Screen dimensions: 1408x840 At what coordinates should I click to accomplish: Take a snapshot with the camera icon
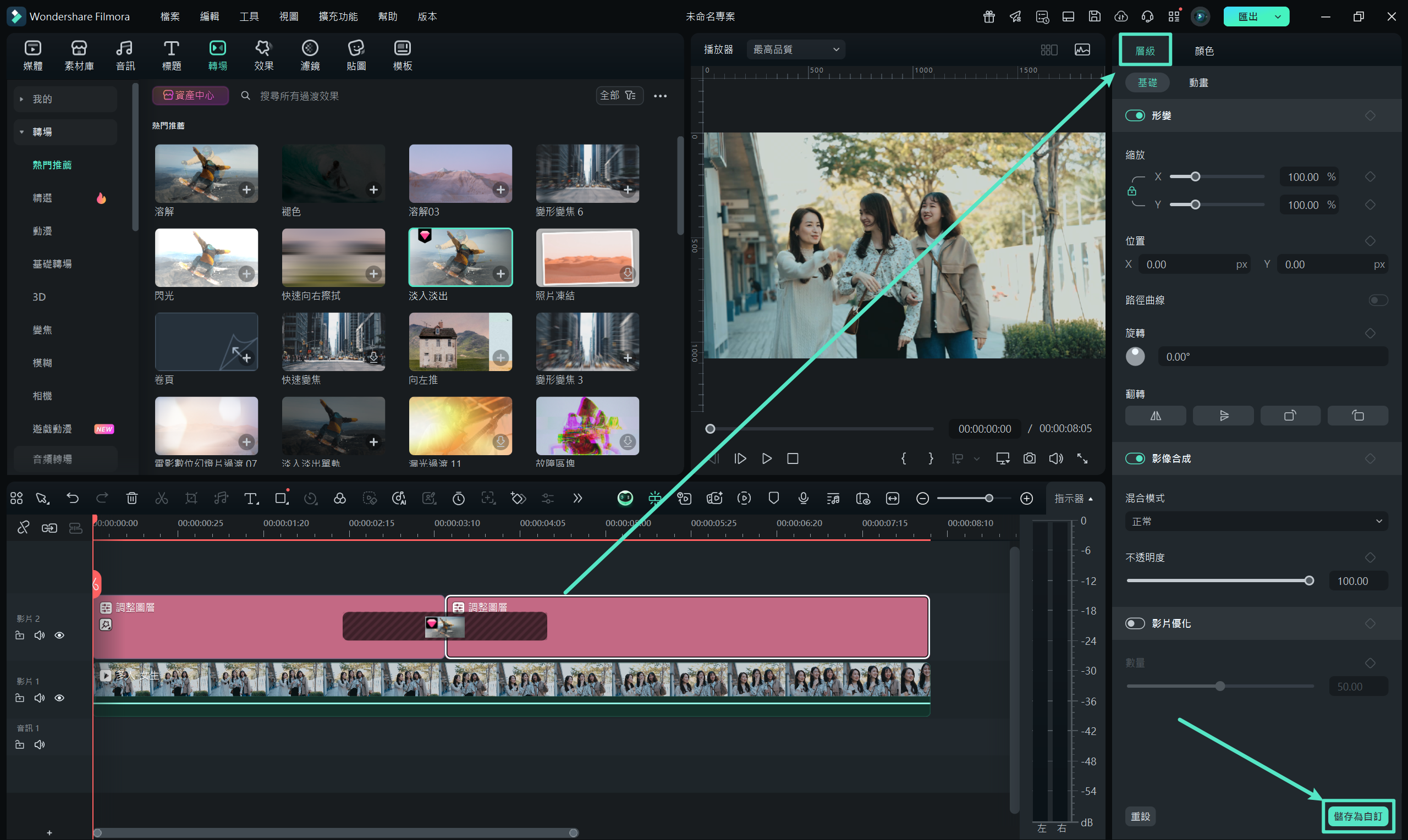[x=1028, y=458]
